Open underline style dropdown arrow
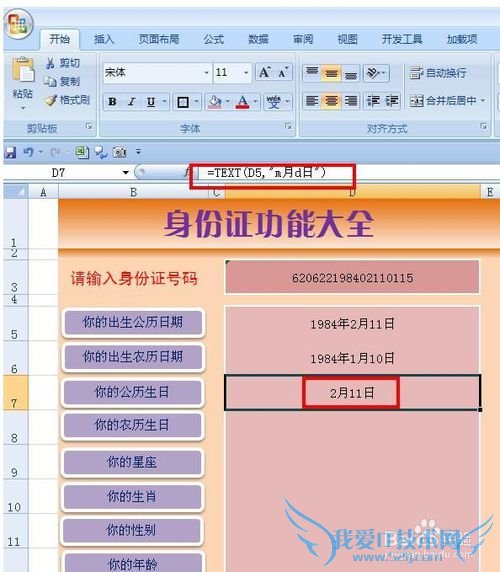This screenshot has width=500, height=572. click(x=164, y=101)
